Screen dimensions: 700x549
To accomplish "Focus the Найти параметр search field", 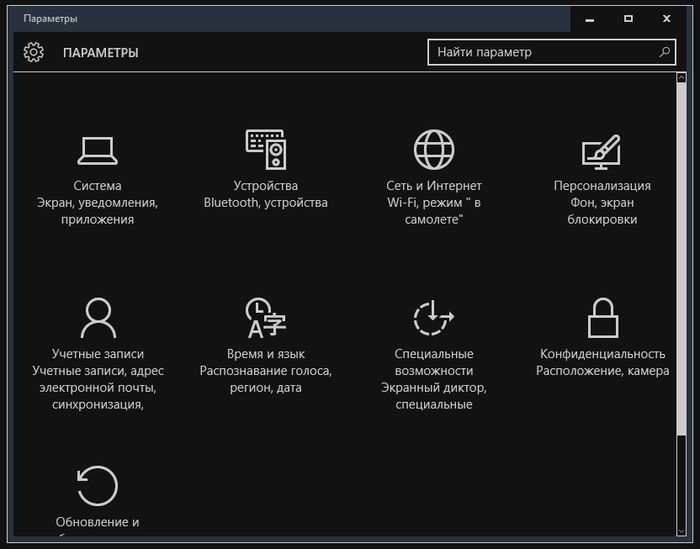I will coord(545,52).
